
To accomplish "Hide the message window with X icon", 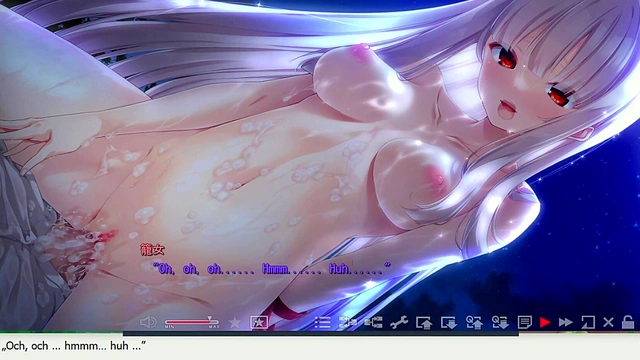I will coord(608,322).
